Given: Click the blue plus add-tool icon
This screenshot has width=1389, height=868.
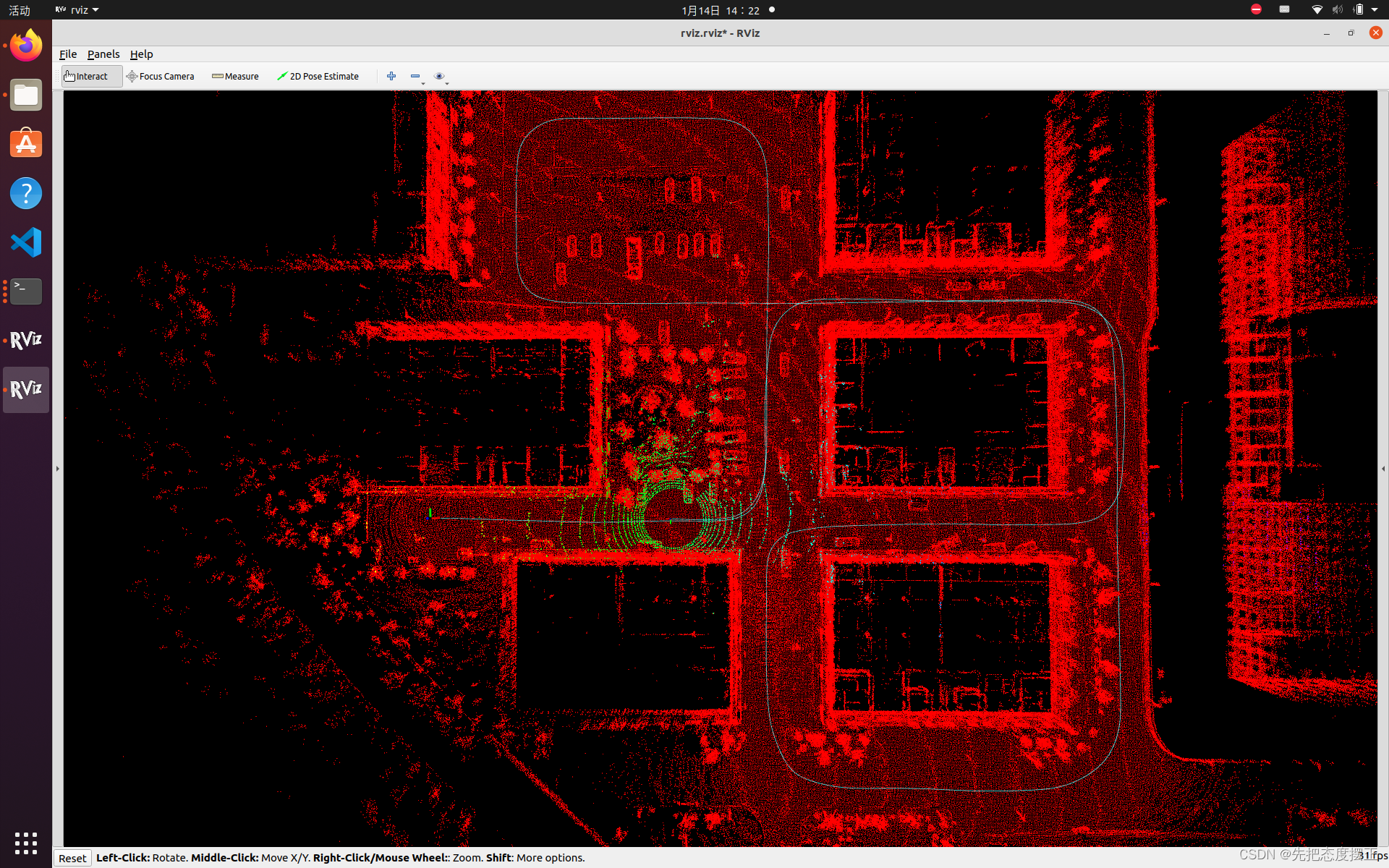Looking at the screenshot, I should click(391, 76).
